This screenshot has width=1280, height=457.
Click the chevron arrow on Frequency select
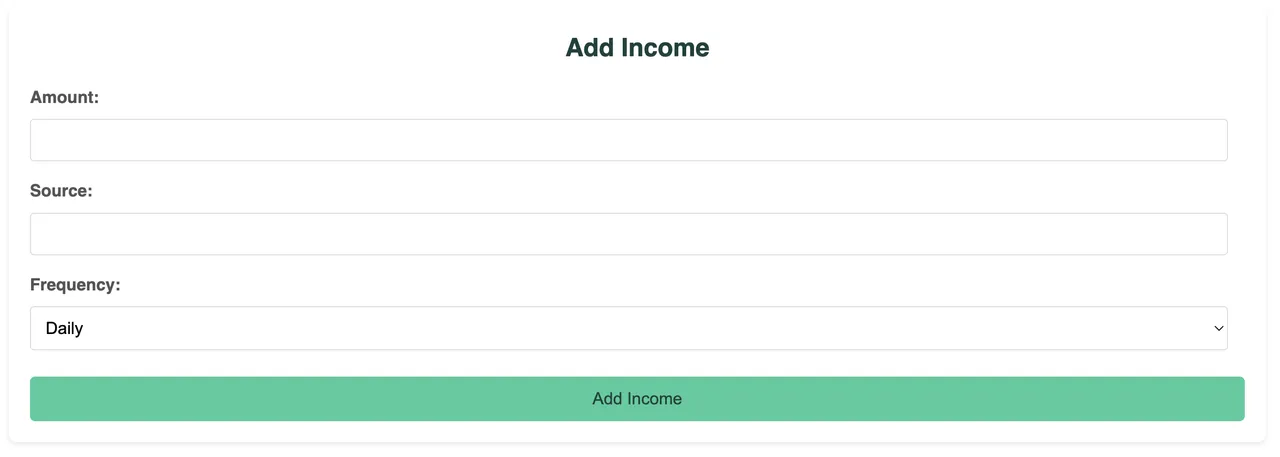pos(1218,328)
